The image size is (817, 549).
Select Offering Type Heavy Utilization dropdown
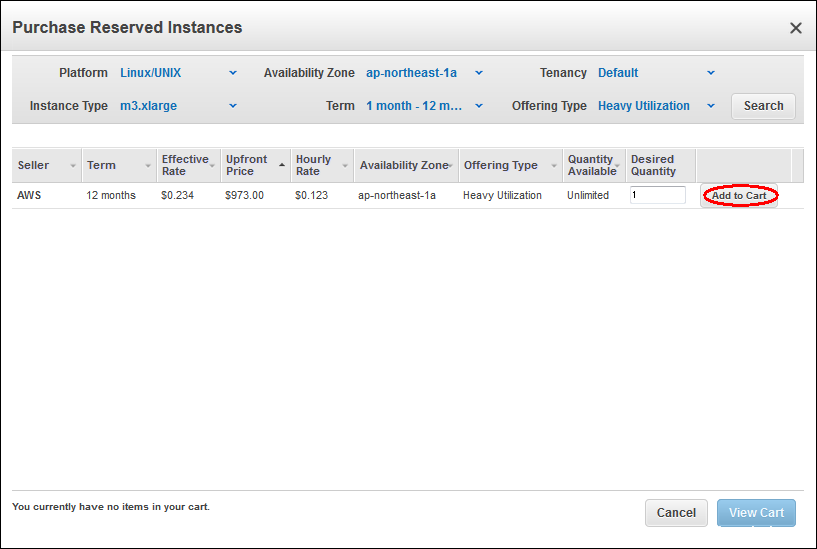pos(656,106)
